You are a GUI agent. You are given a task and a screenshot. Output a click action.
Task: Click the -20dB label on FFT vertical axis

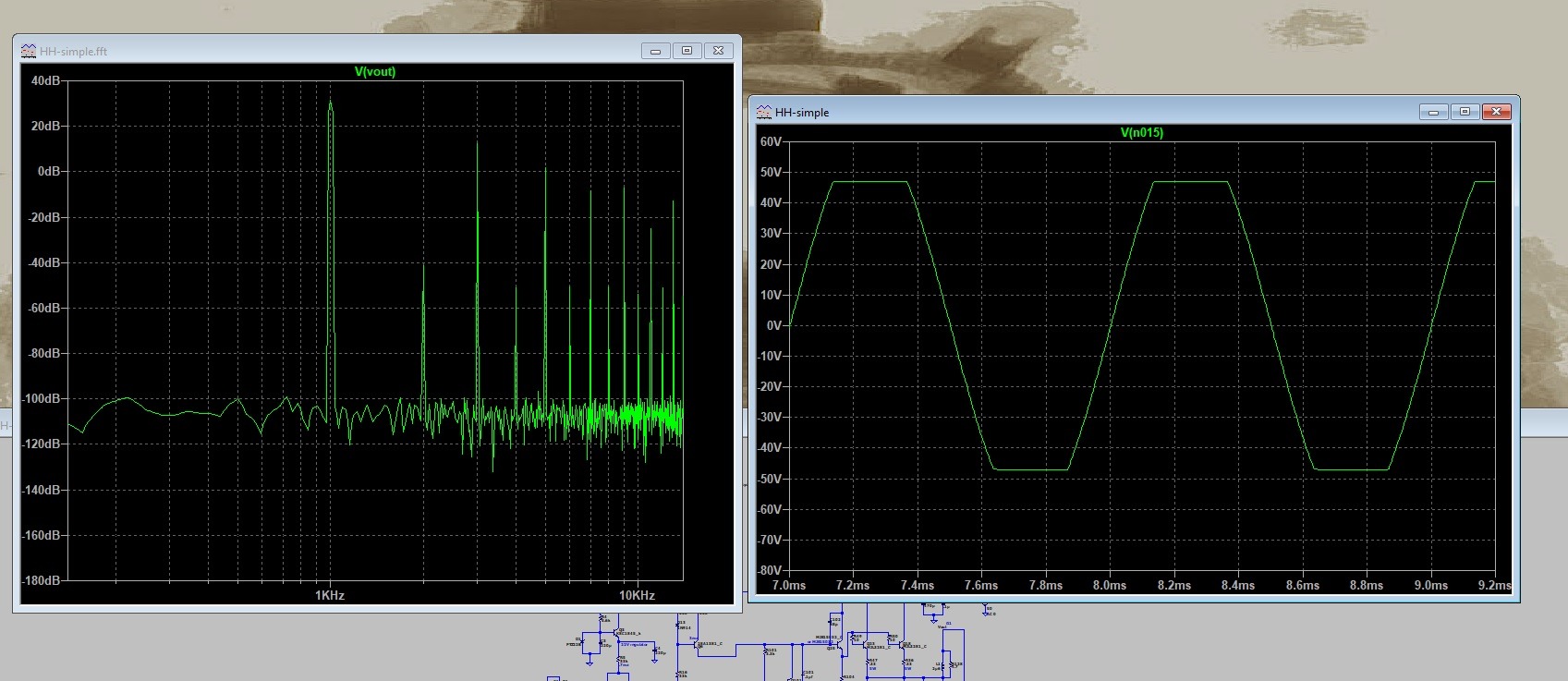pyautogui.click(x=44, y=217)
